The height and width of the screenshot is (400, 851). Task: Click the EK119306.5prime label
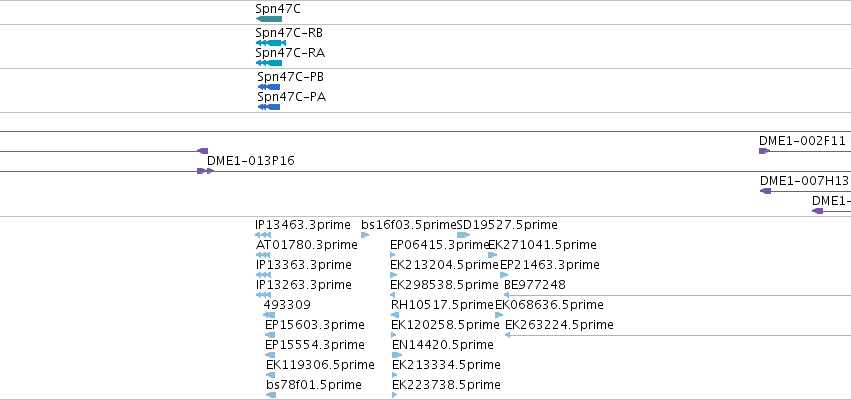(320, 365)
